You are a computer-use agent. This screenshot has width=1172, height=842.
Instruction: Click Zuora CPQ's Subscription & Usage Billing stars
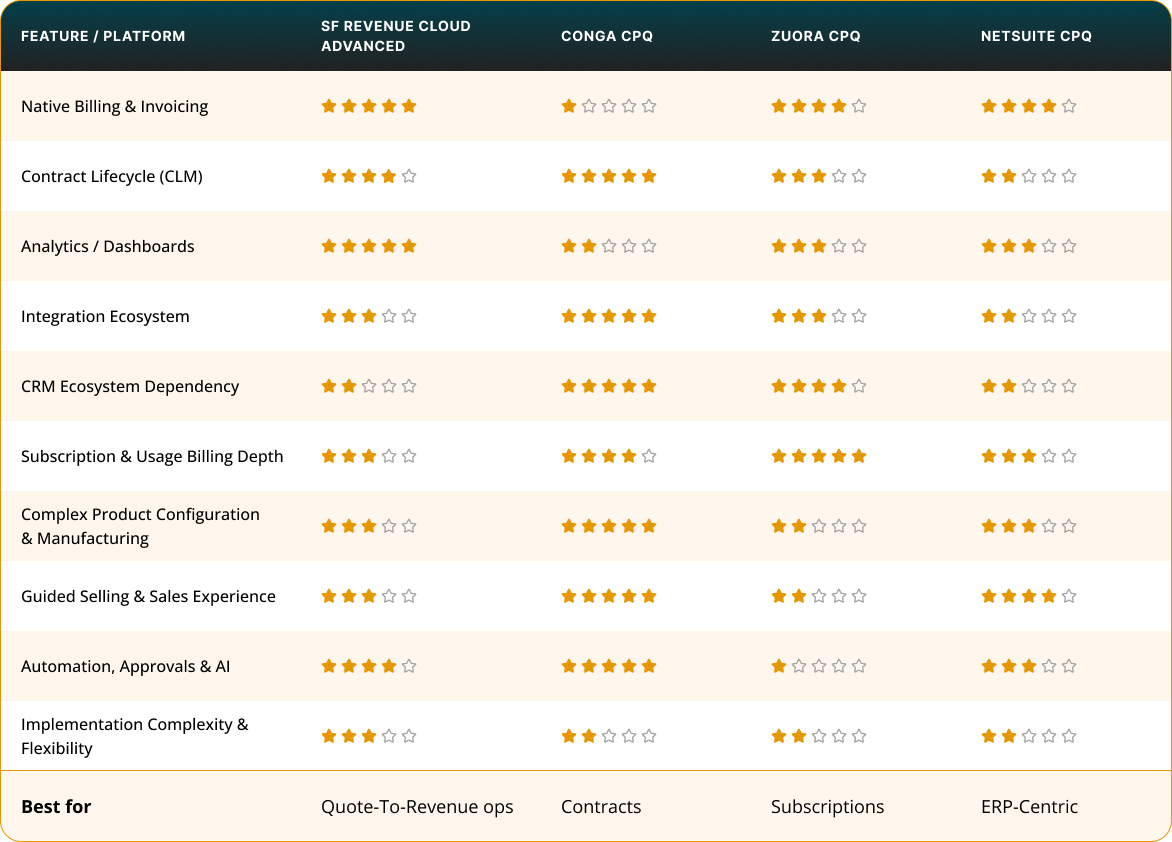pos(818,456)
